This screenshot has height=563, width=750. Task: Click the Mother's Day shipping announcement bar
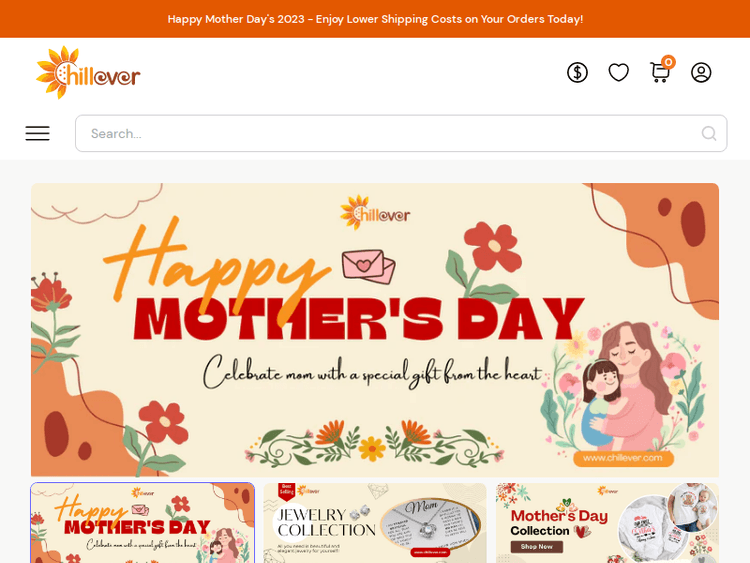375,19
